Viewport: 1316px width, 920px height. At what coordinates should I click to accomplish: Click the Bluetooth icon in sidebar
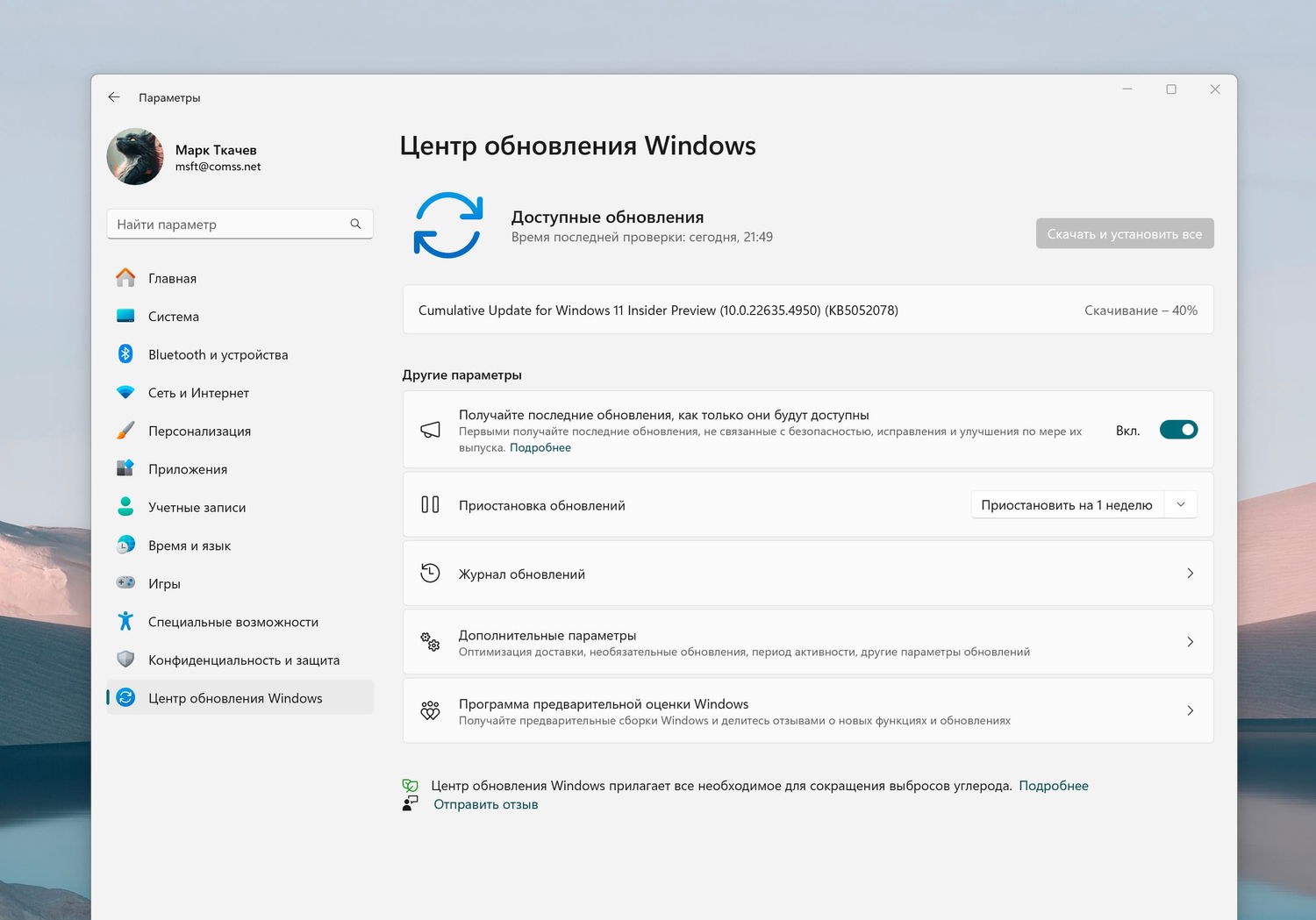point(125,353)
